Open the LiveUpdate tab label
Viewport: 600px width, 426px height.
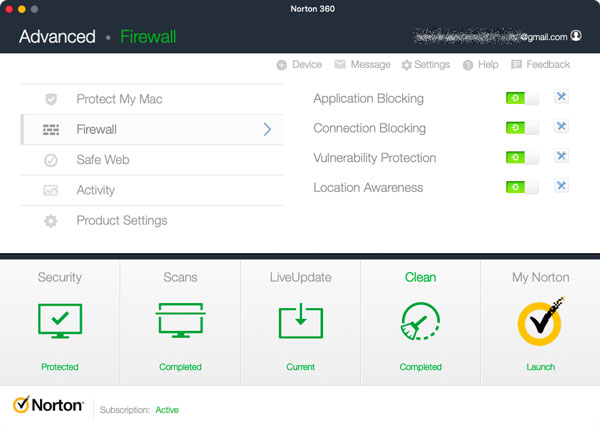pos(301,277)
